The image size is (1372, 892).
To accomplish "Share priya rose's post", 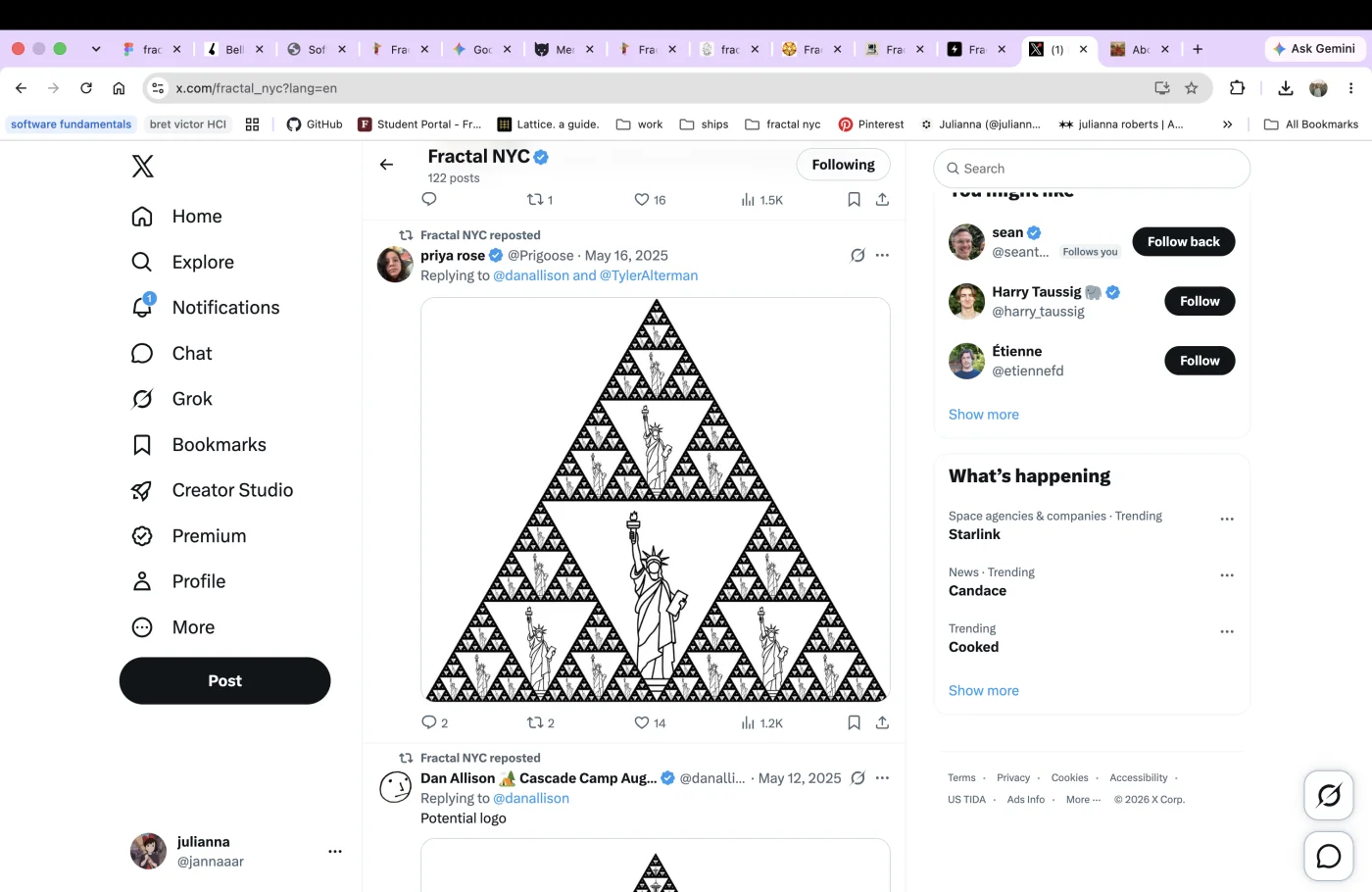I will pos(882,722).
